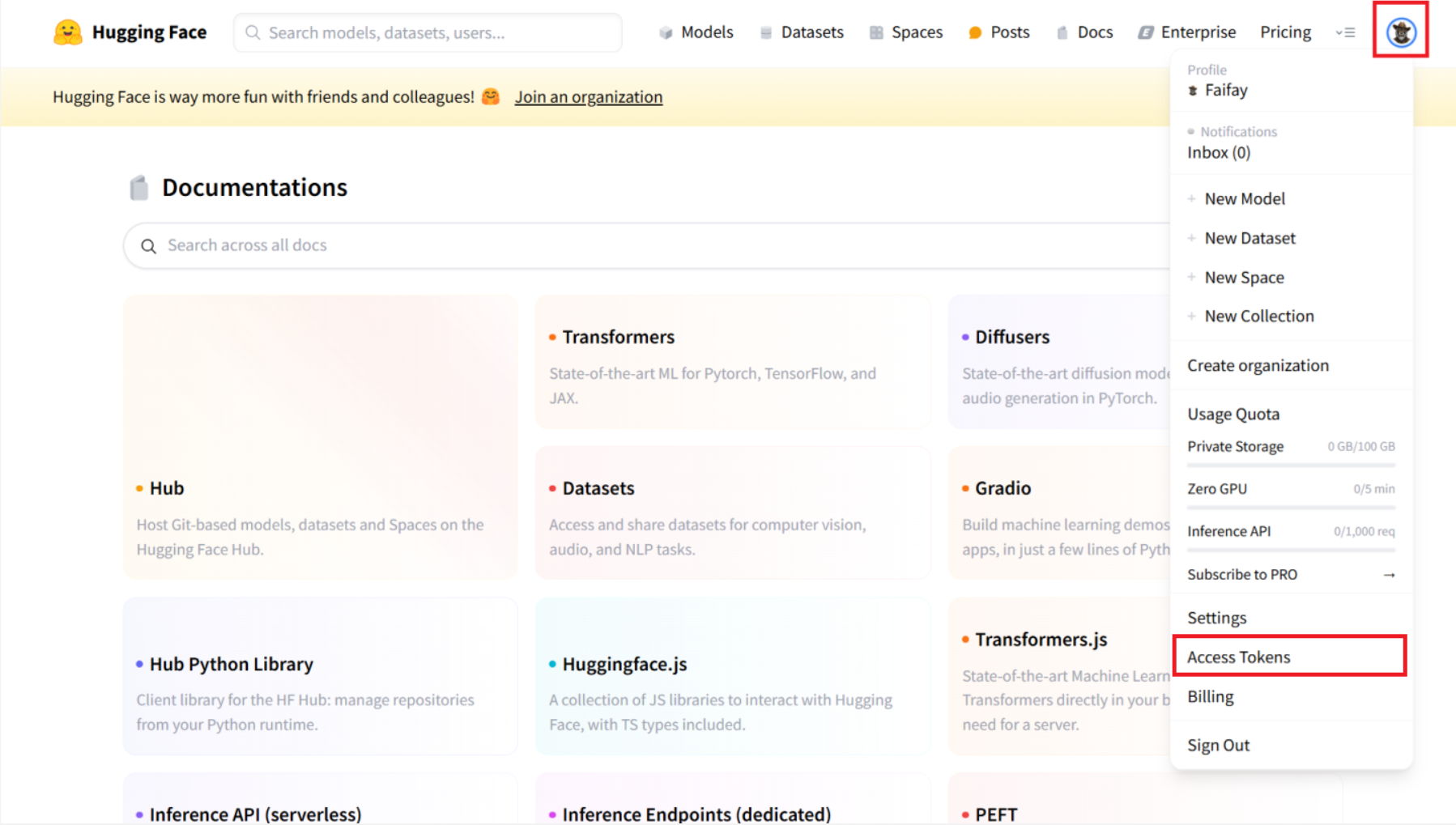Click the Docs icon in navbar
Viewport: 1456px width, 825px height.
[x=1062, y=32]
